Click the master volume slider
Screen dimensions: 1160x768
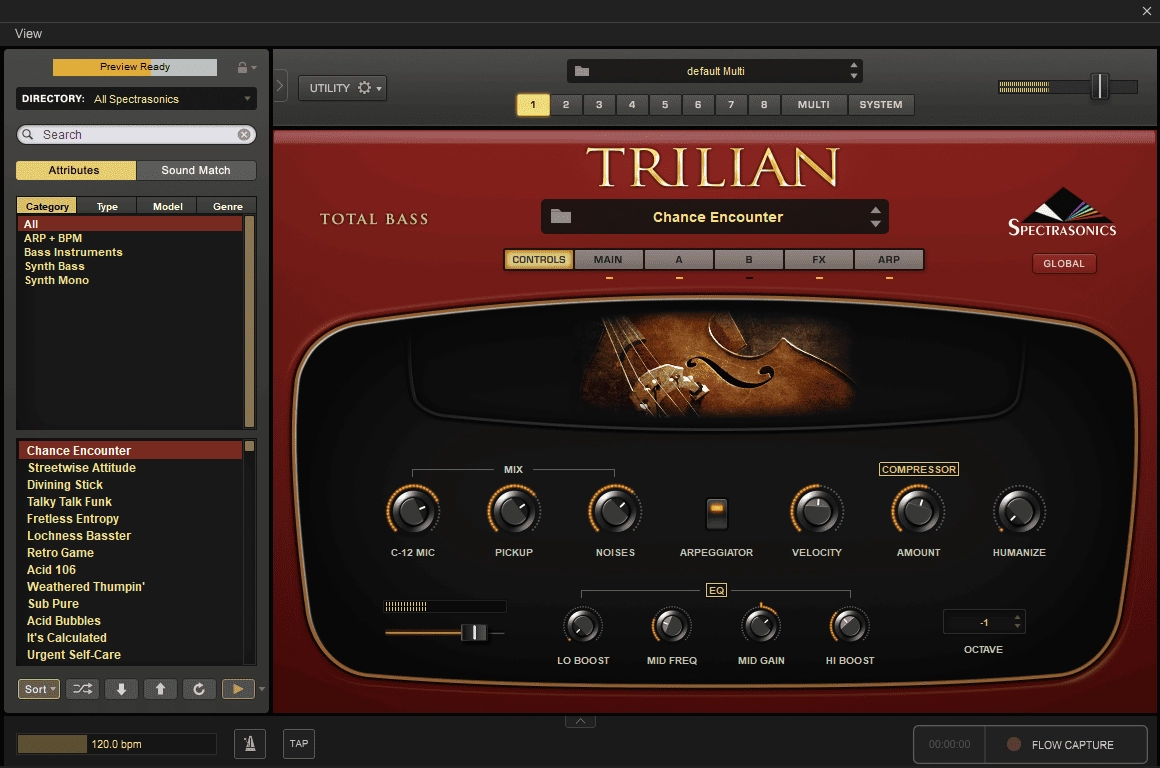tap(1068, 87)
